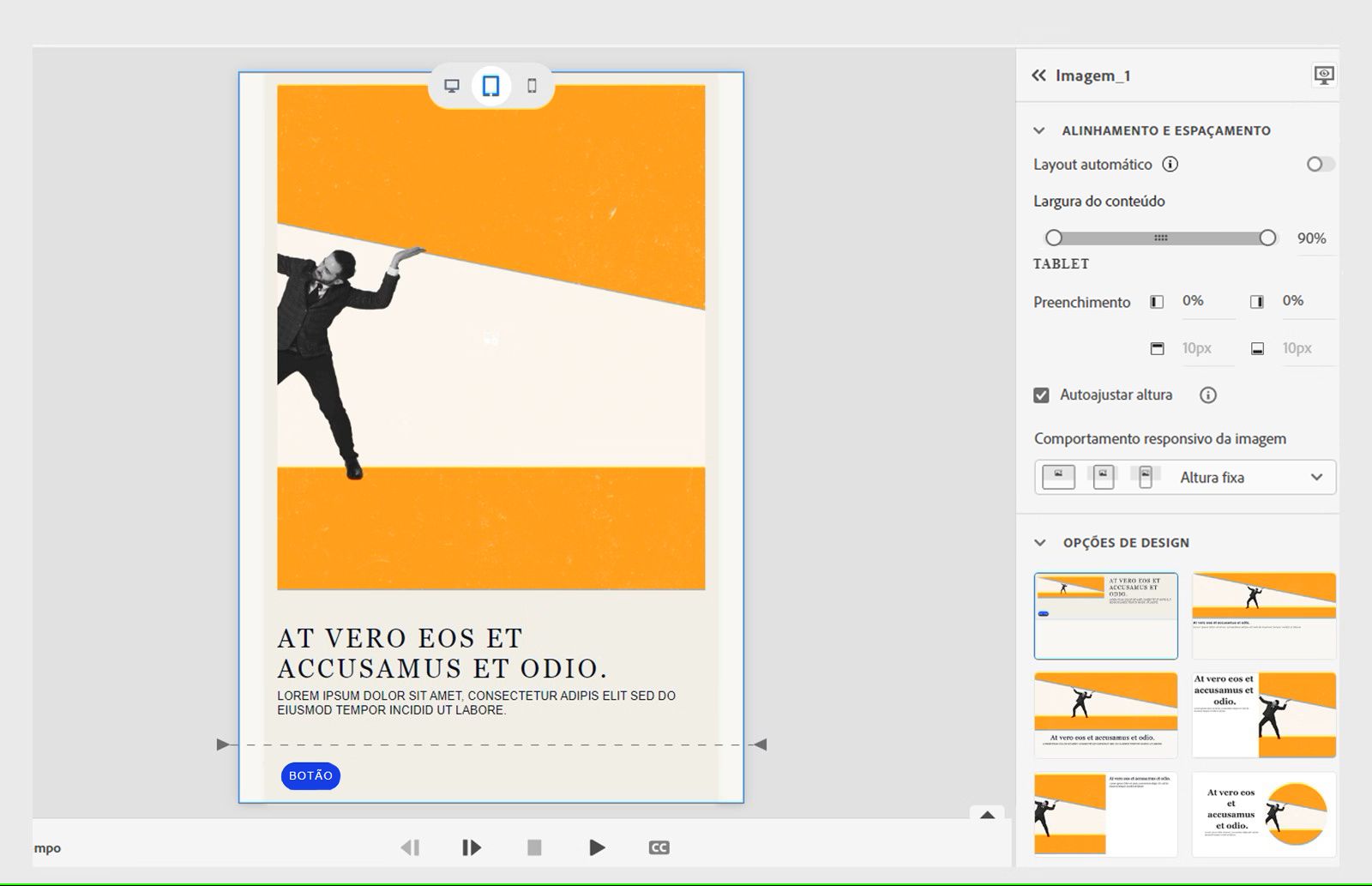1372x886 pixels.
Task: Click the BOTÃO button on the design canvas
Action: click(x=310, y=775)
